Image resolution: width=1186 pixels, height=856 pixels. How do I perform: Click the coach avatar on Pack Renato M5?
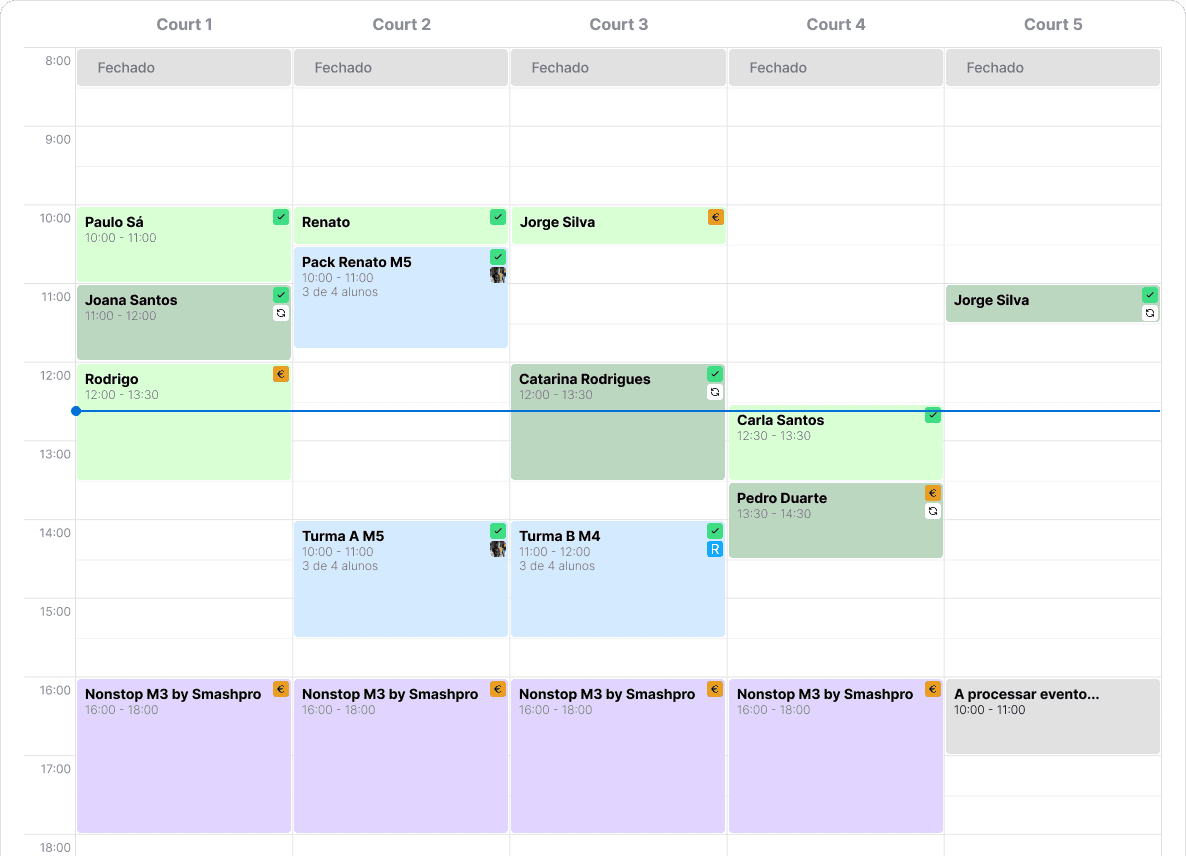[498, 275]
